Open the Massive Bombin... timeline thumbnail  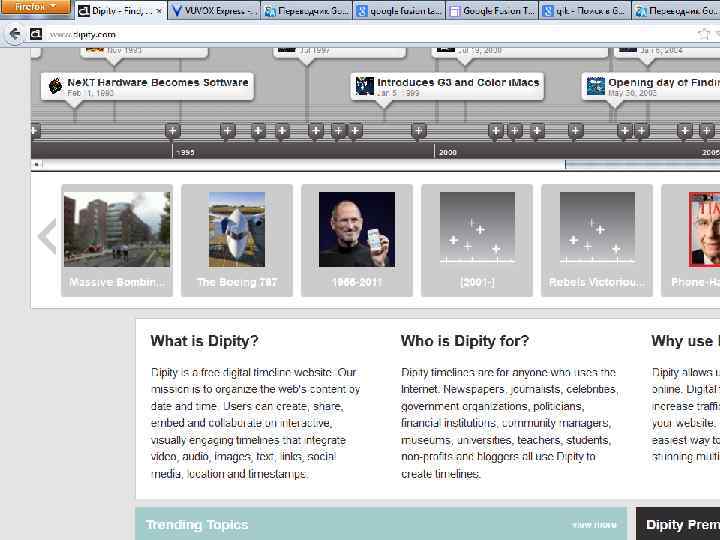[x=117, y=240]
